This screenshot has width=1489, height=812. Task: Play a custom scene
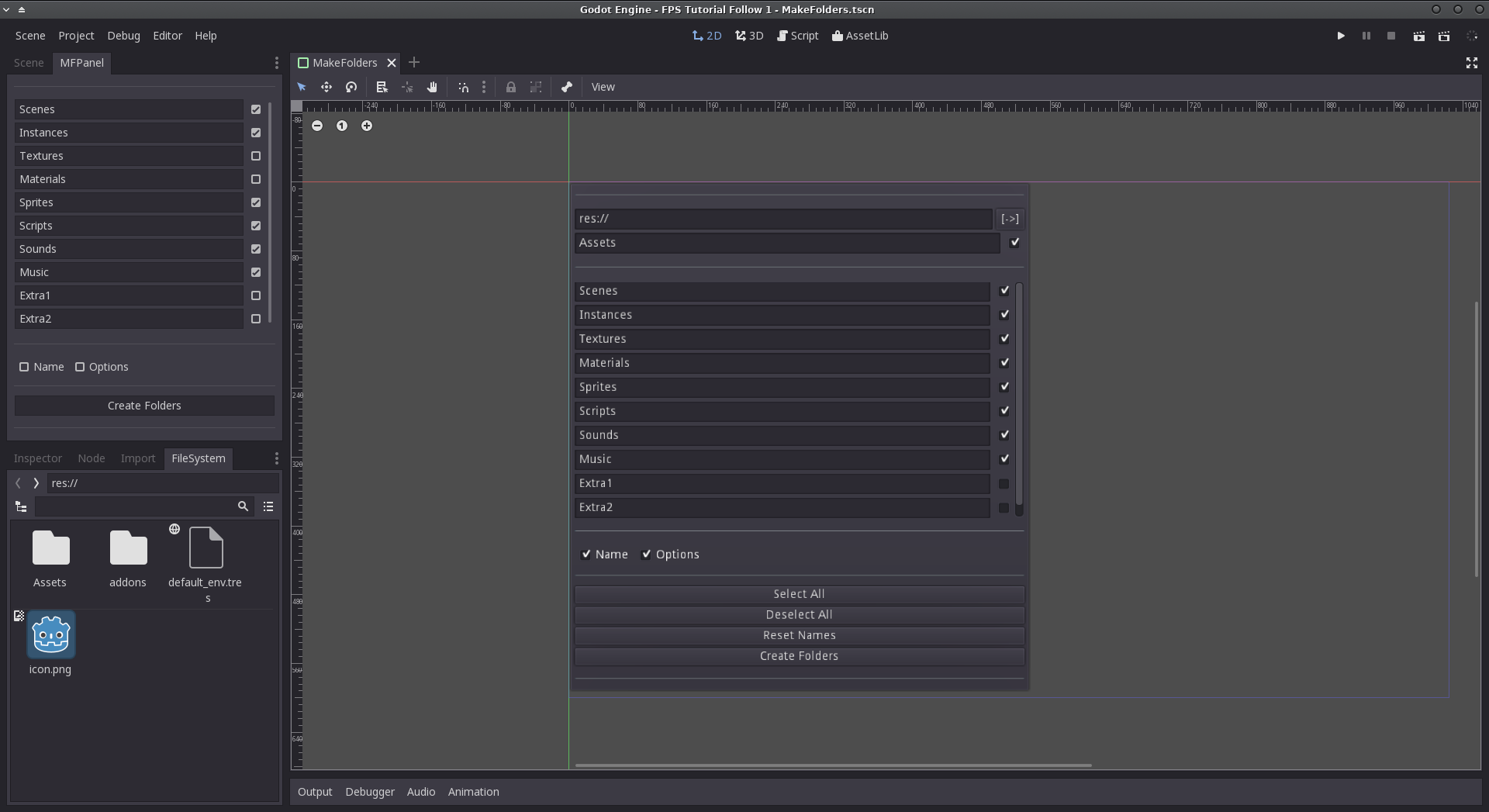(x=1444, y=36)
